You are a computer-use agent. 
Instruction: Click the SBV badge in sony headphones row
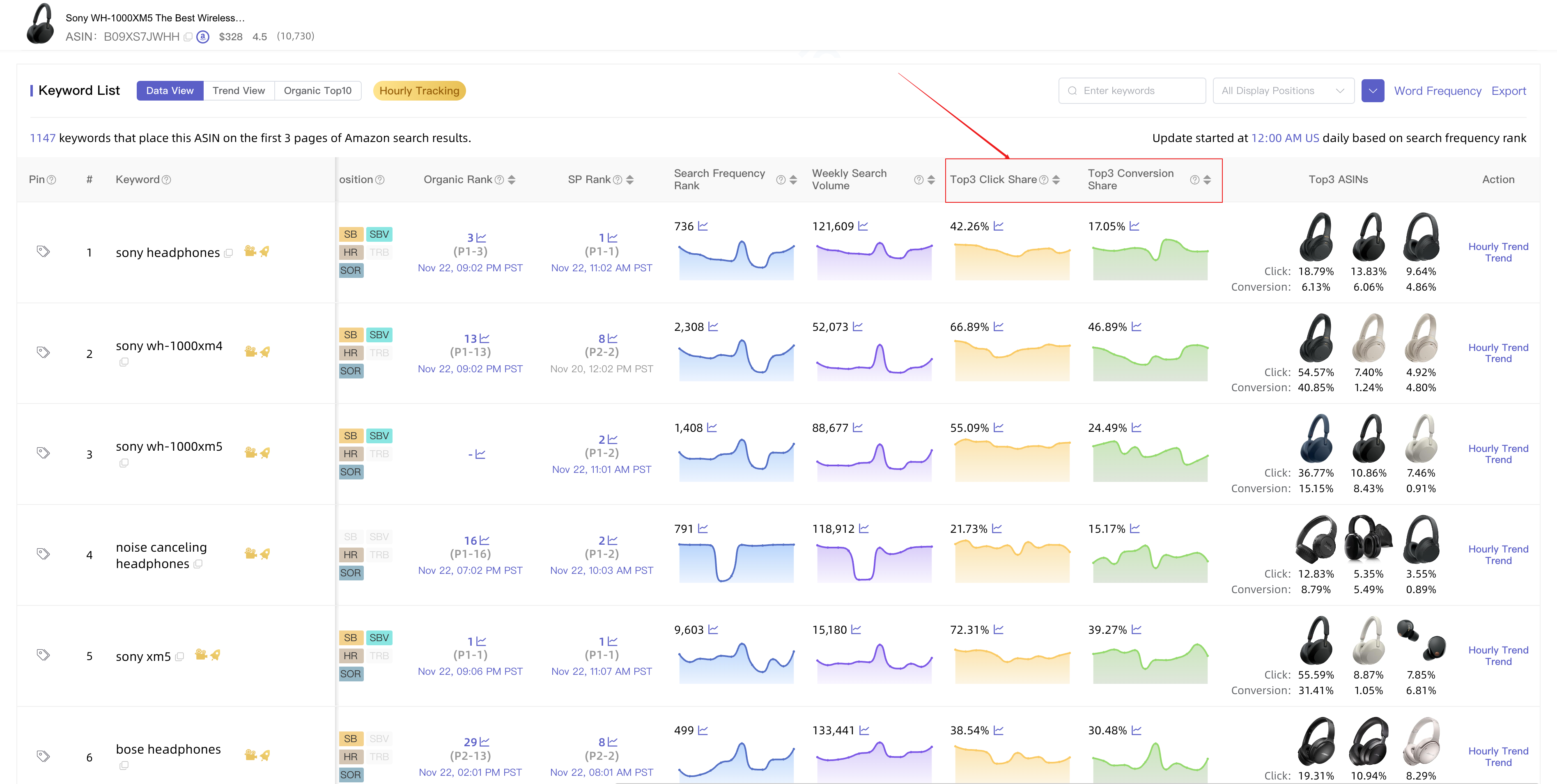coord(379,234)
